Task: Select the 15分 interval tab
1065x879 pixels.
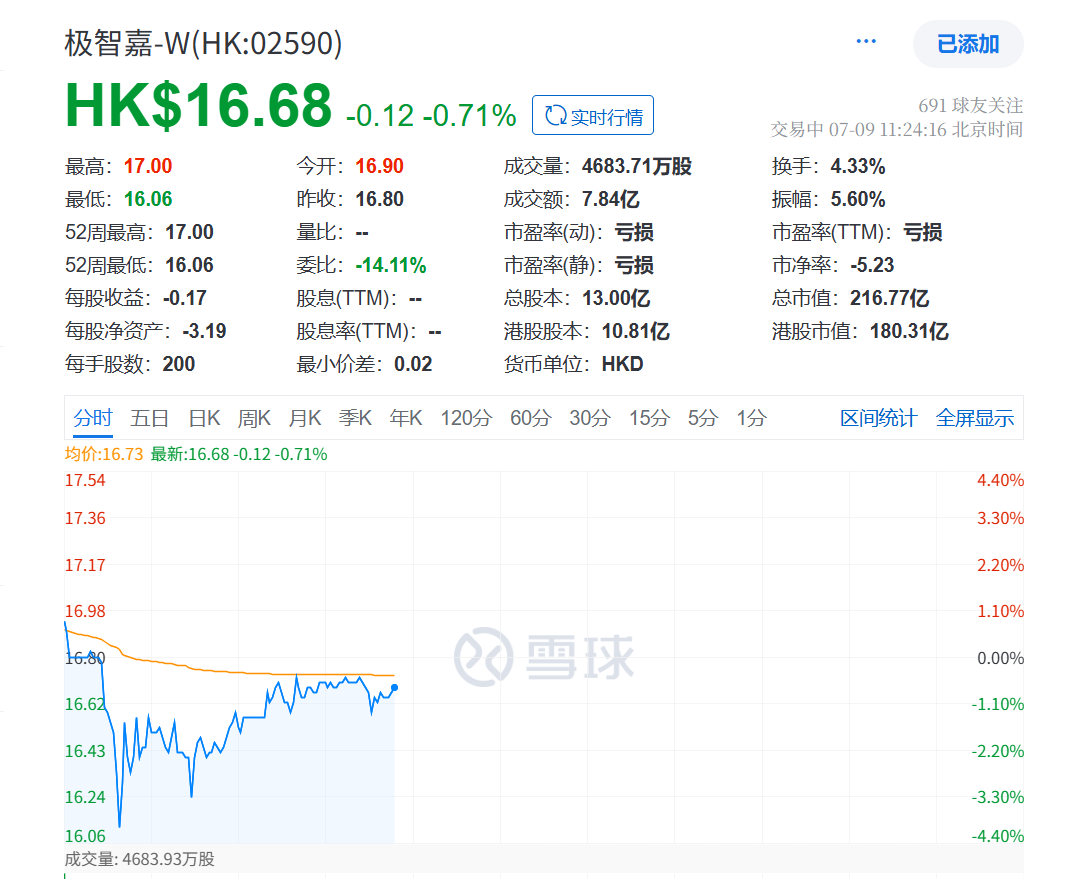Action: (x=649, y=418)
